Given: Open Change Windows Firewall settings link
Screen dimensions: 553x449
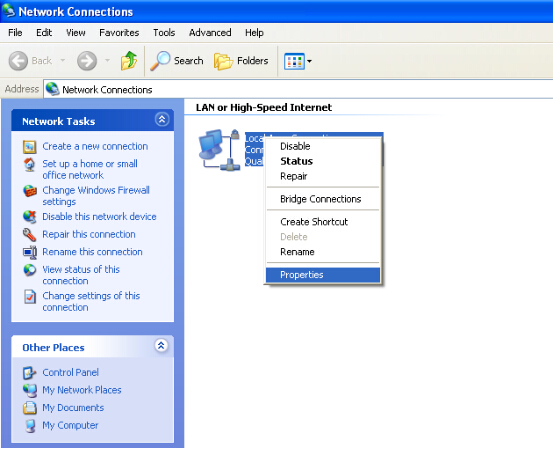Looking at the screenshot, I should tap(96, 196).
